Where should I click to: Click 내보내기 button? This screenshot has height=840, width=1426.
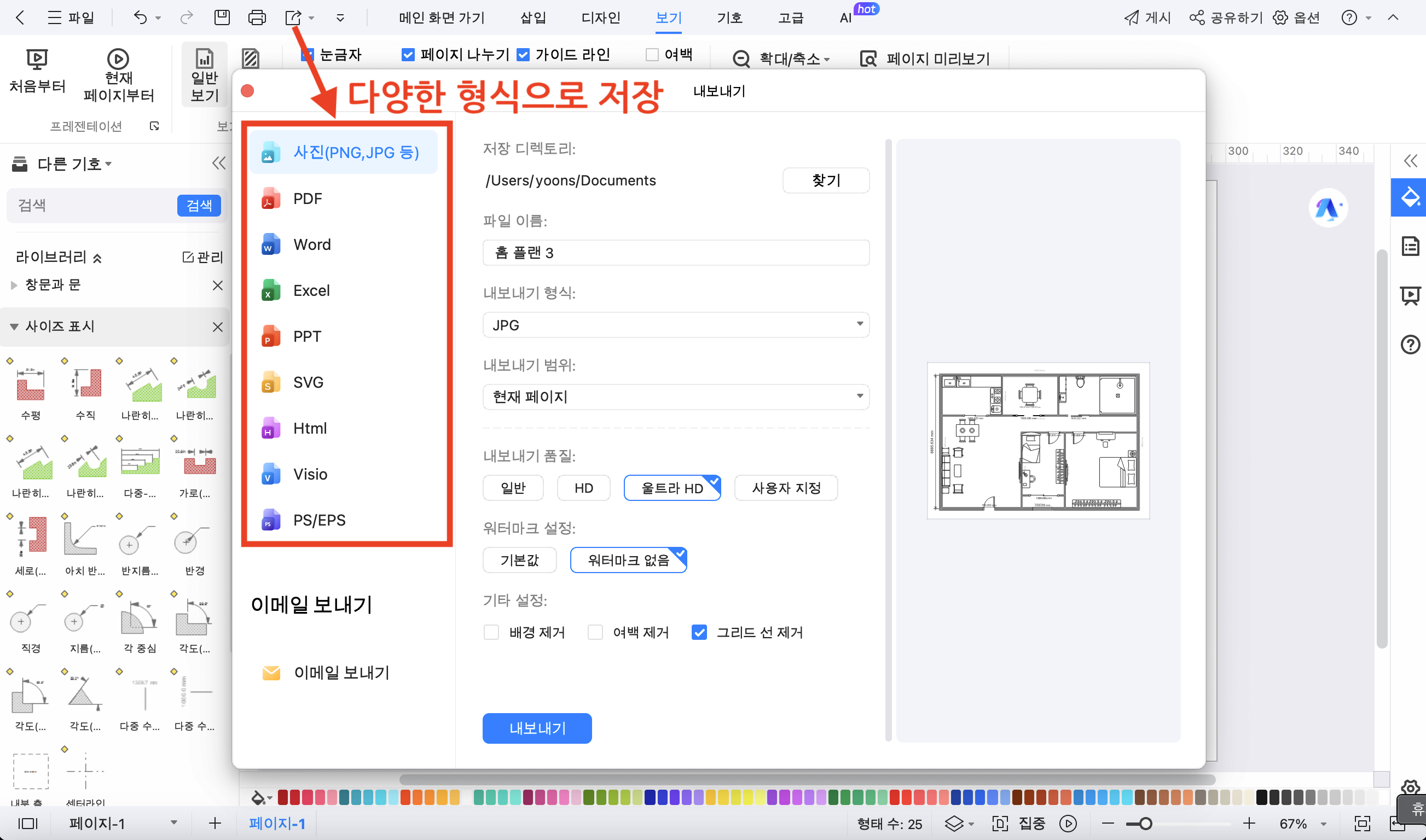click(x=537, y=727)
